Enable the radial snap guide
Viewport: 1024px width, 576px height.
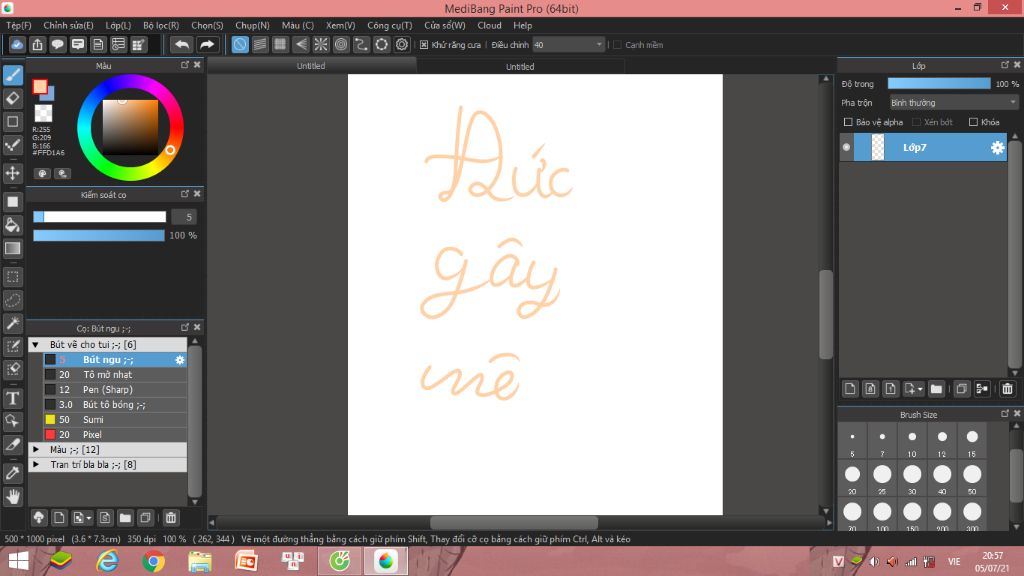tap(321, 44)
